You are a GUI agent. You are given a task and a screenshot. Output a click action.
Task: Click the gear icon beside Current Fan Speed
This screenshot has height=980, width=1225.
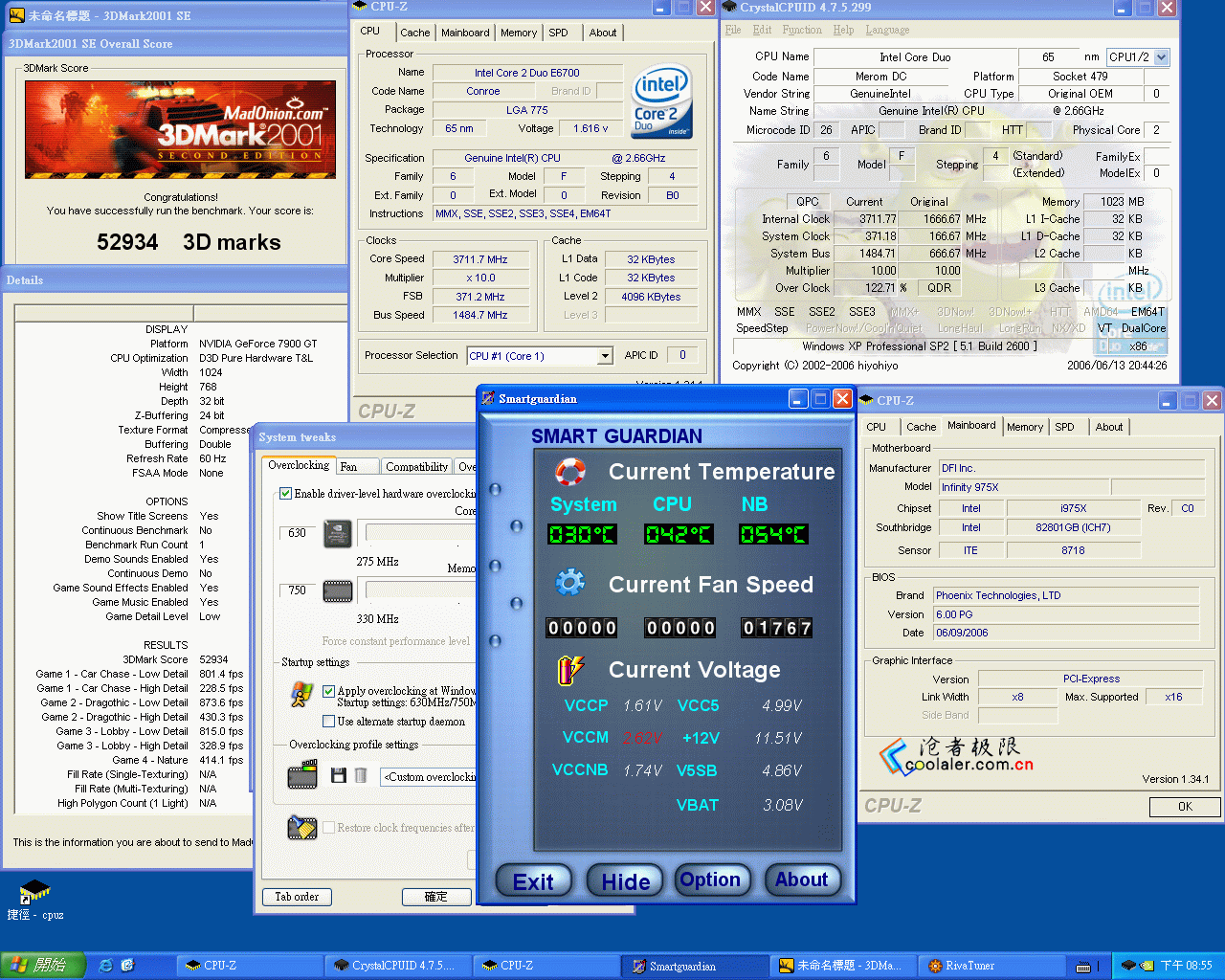tap(570, 583)
